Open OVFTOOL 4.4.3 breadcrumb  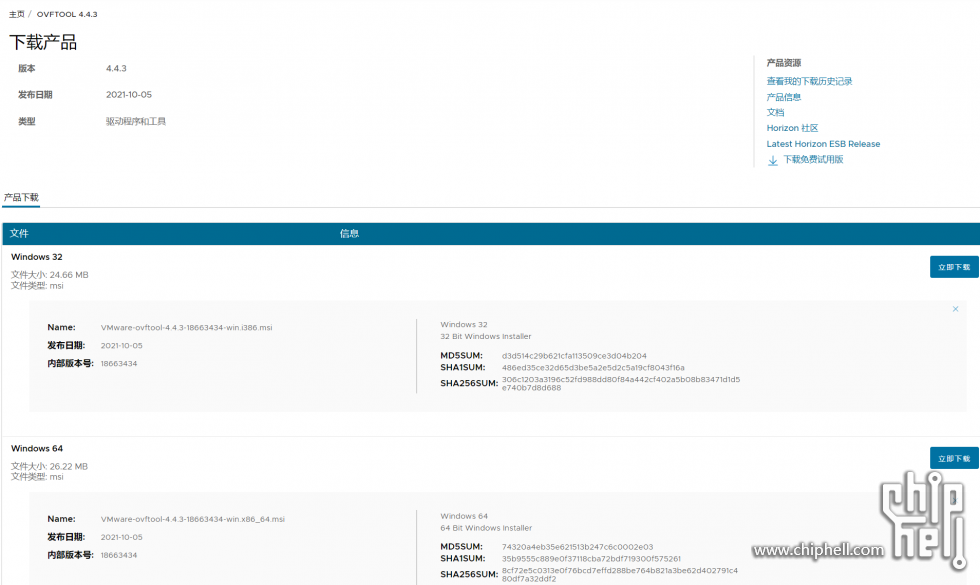(67, 14)
